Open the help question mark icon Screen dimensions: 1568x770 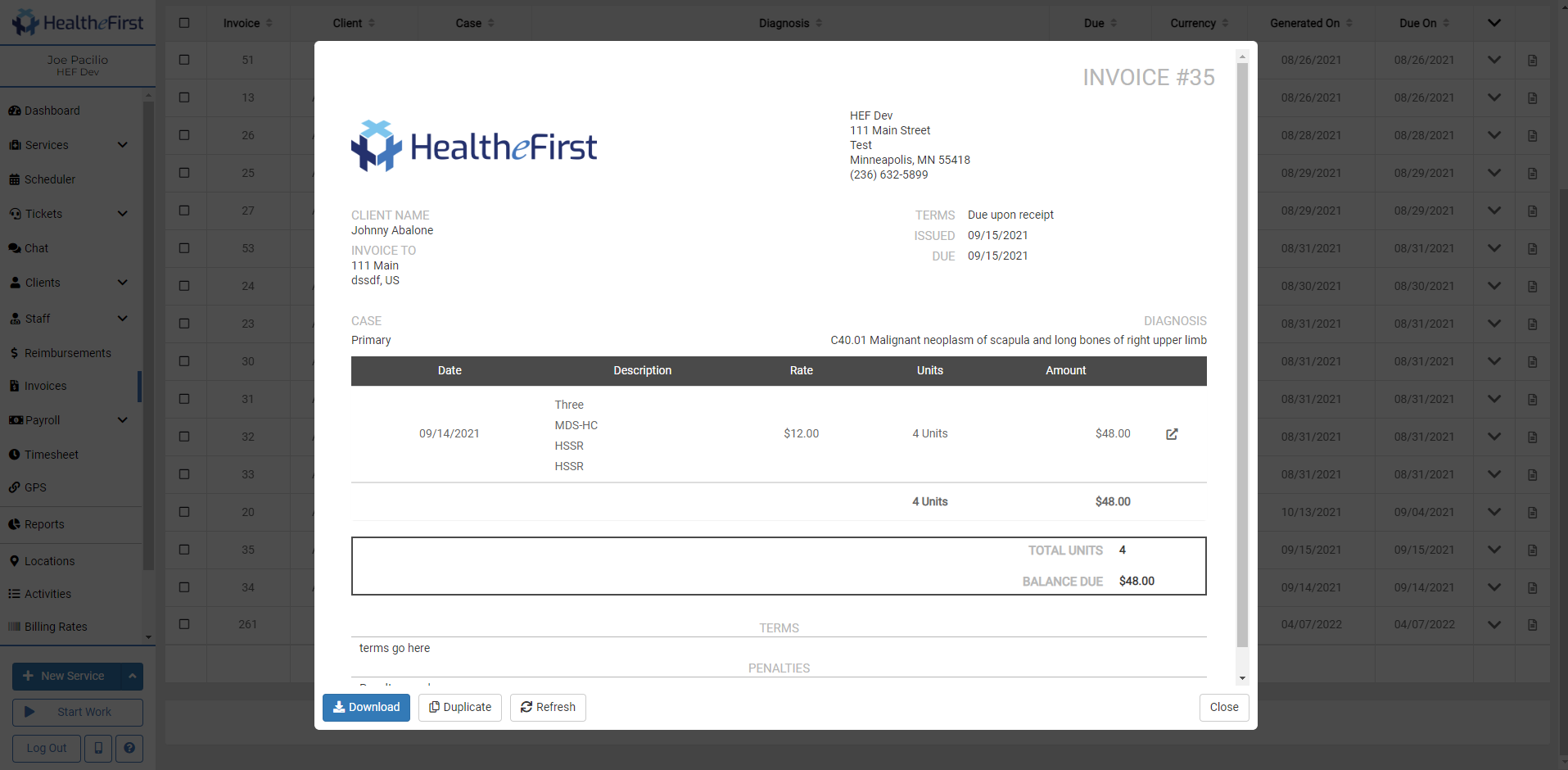(129, 748)
